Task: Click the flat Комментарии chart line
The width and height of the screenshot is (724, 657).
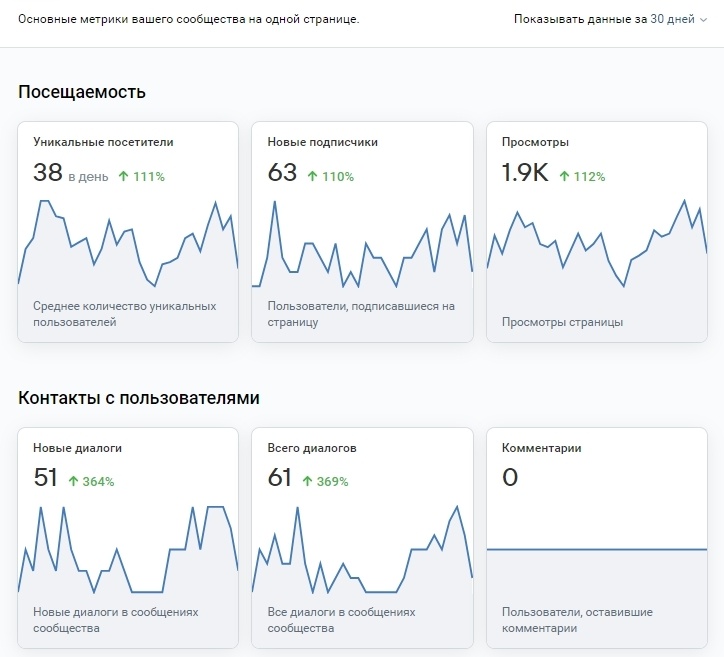Action: click(597, 549)
